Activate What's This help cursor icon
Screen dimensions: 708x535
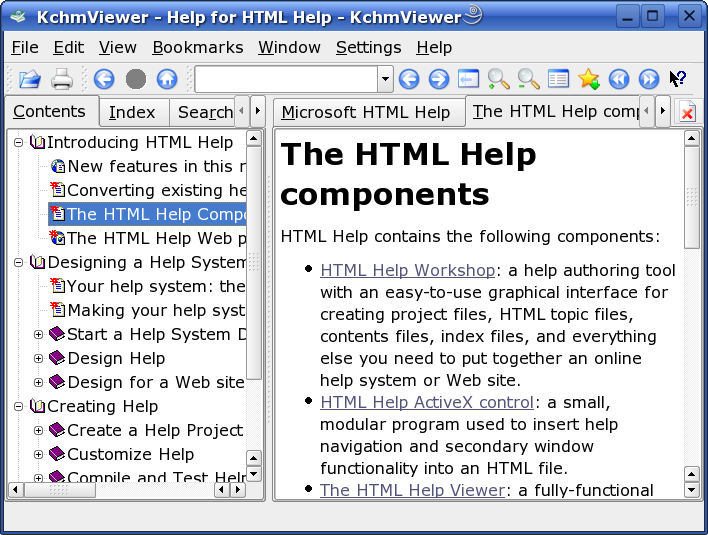(678, 79)
